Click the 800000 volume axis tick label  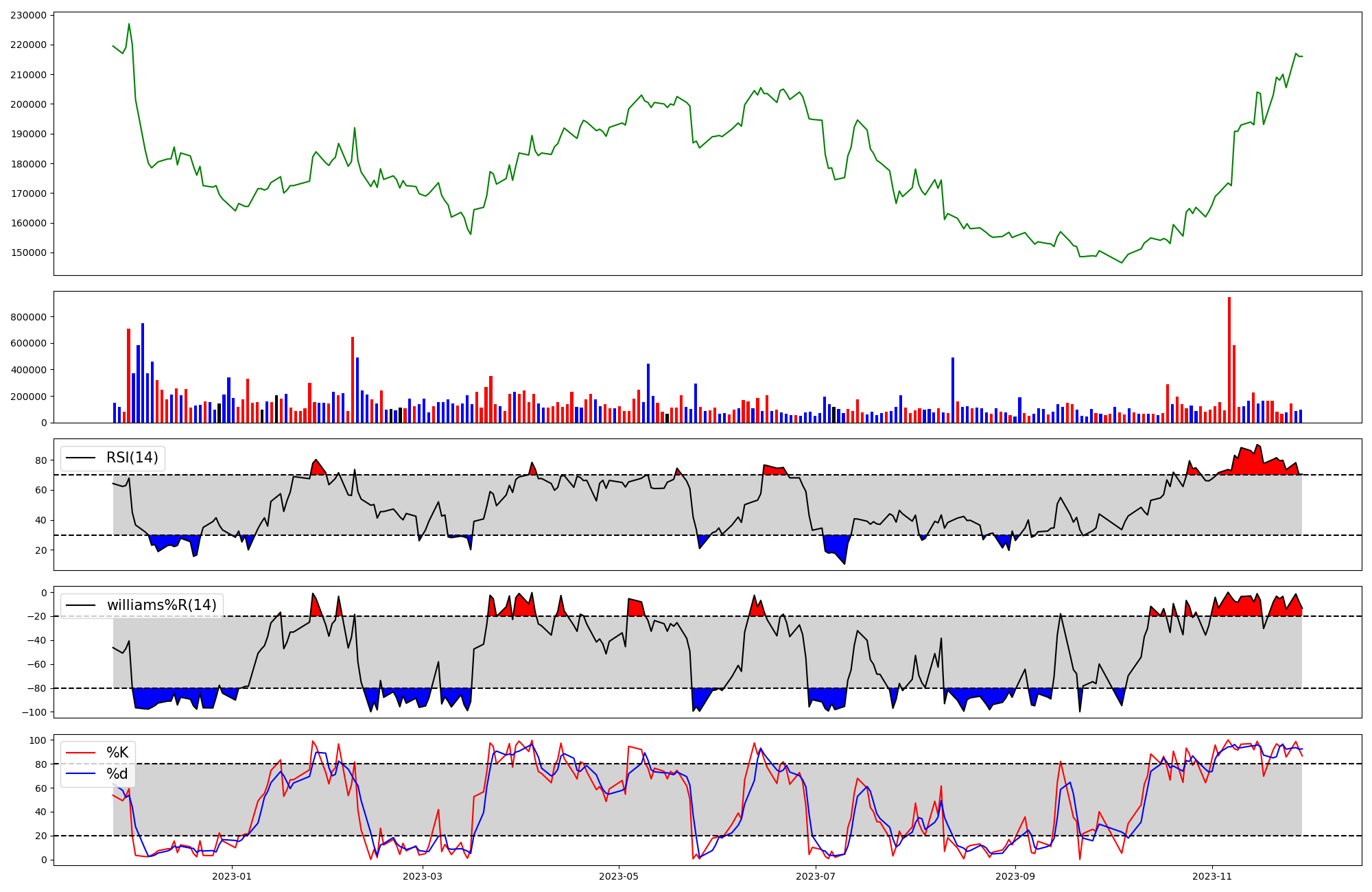pyautogui.click(x=29, y=317)
